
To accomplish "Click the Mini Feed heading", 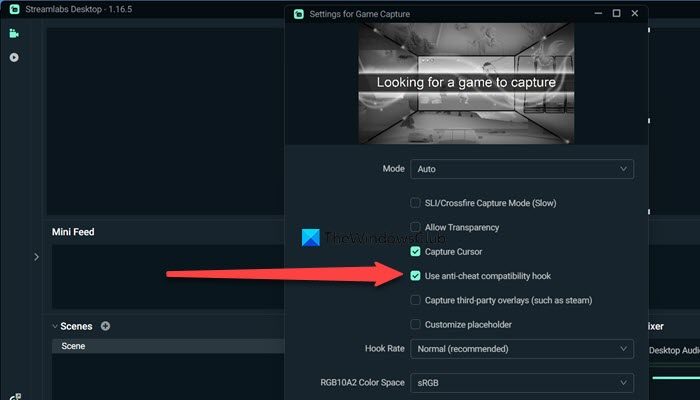I will (x=73, y=232).
